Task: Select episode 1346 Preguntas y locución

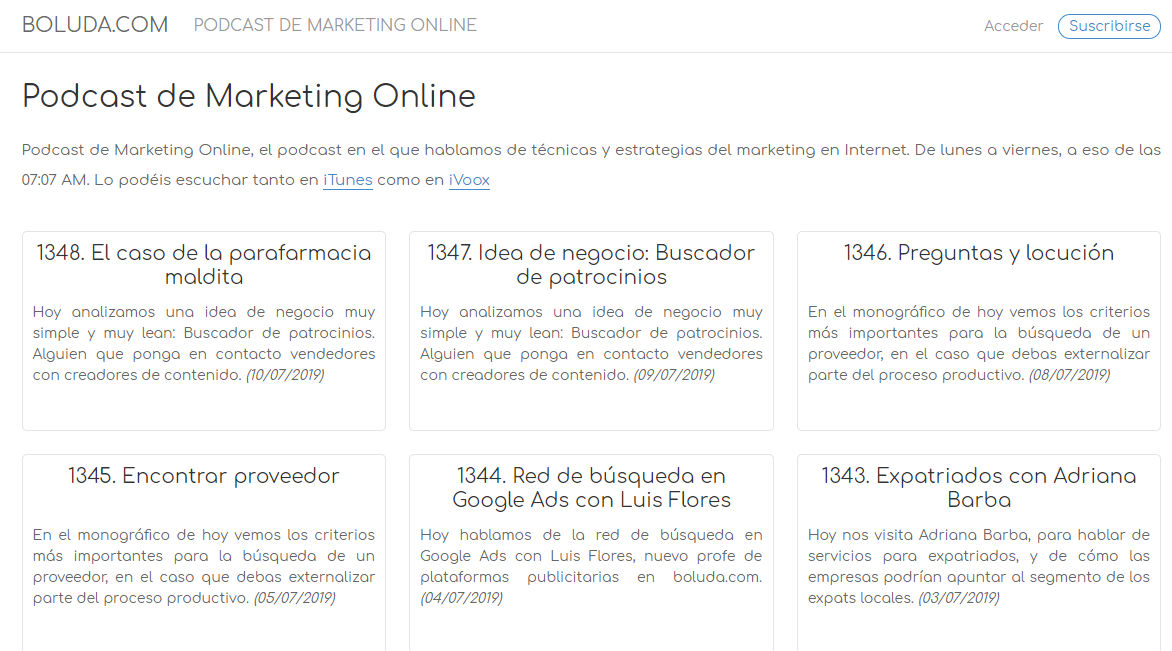Action: pos(978,253)
